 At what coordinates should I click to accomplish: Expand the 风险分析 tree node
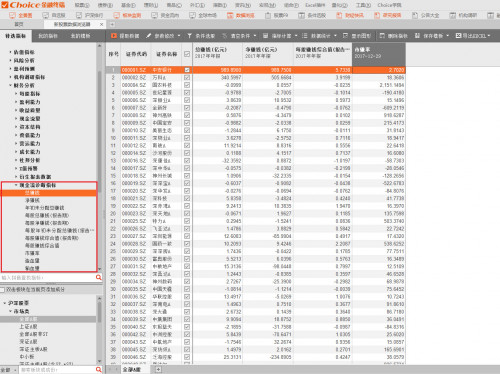10,60
